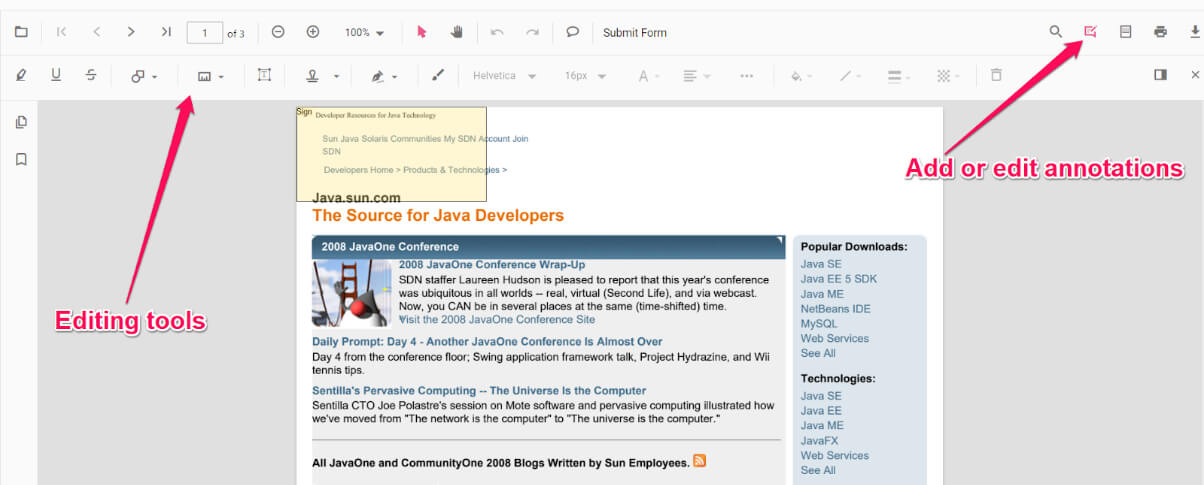The height and width of the screenshot is (485, 1204).
Task: Click the 2008 JavaOne Conference header bar
Action: pos(549,247)
